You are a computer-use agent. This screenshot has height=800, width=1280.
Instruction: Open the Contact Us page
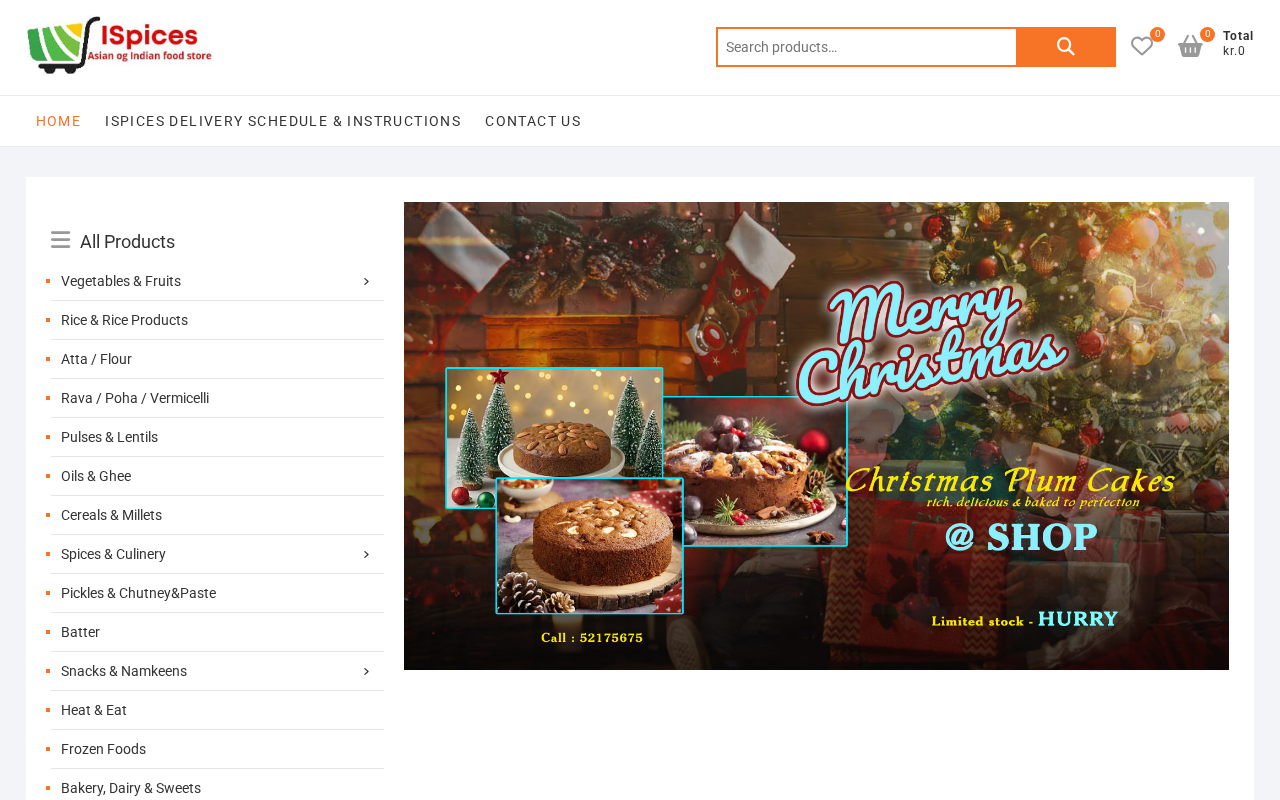tap(533, 121)
